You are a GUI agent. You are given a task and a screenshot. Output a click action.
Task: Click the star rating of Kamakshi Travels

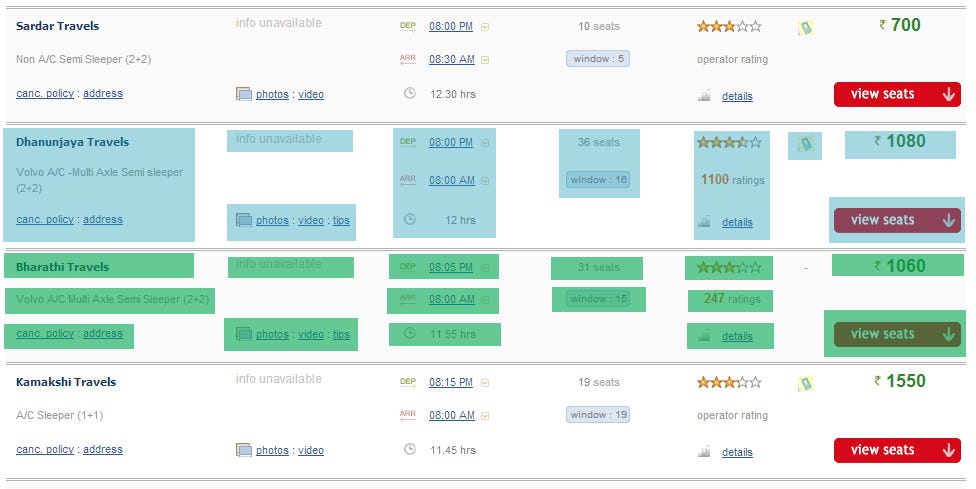tap(728, 382)
